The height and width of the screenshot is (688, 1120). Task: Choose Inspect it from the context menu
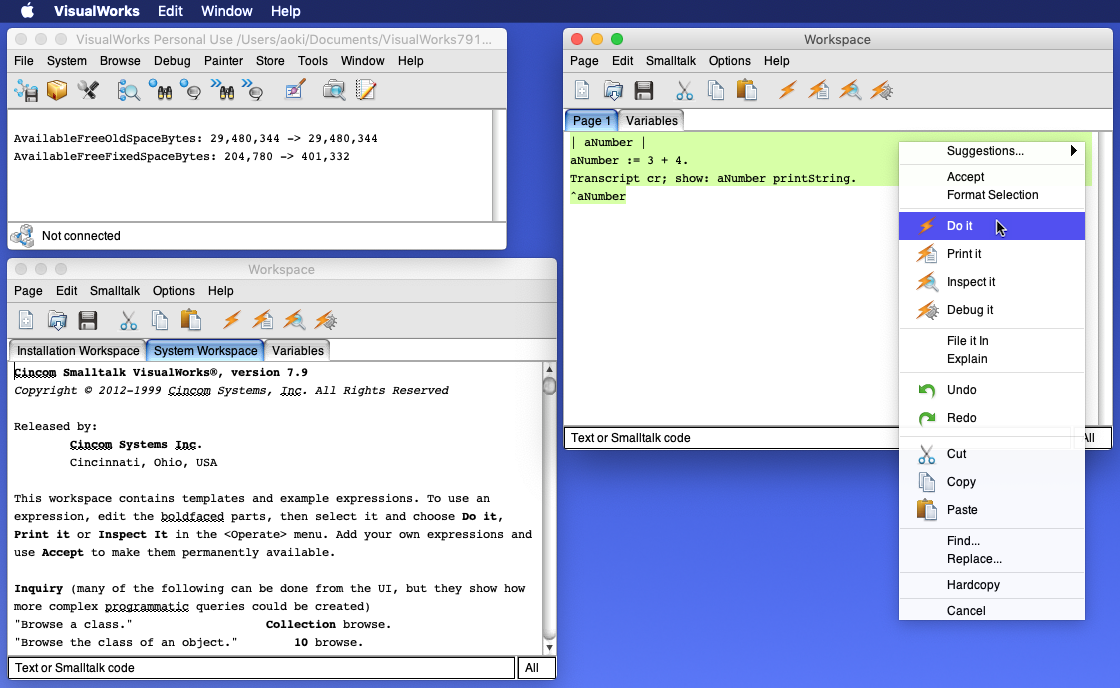[x=991, y=281]
